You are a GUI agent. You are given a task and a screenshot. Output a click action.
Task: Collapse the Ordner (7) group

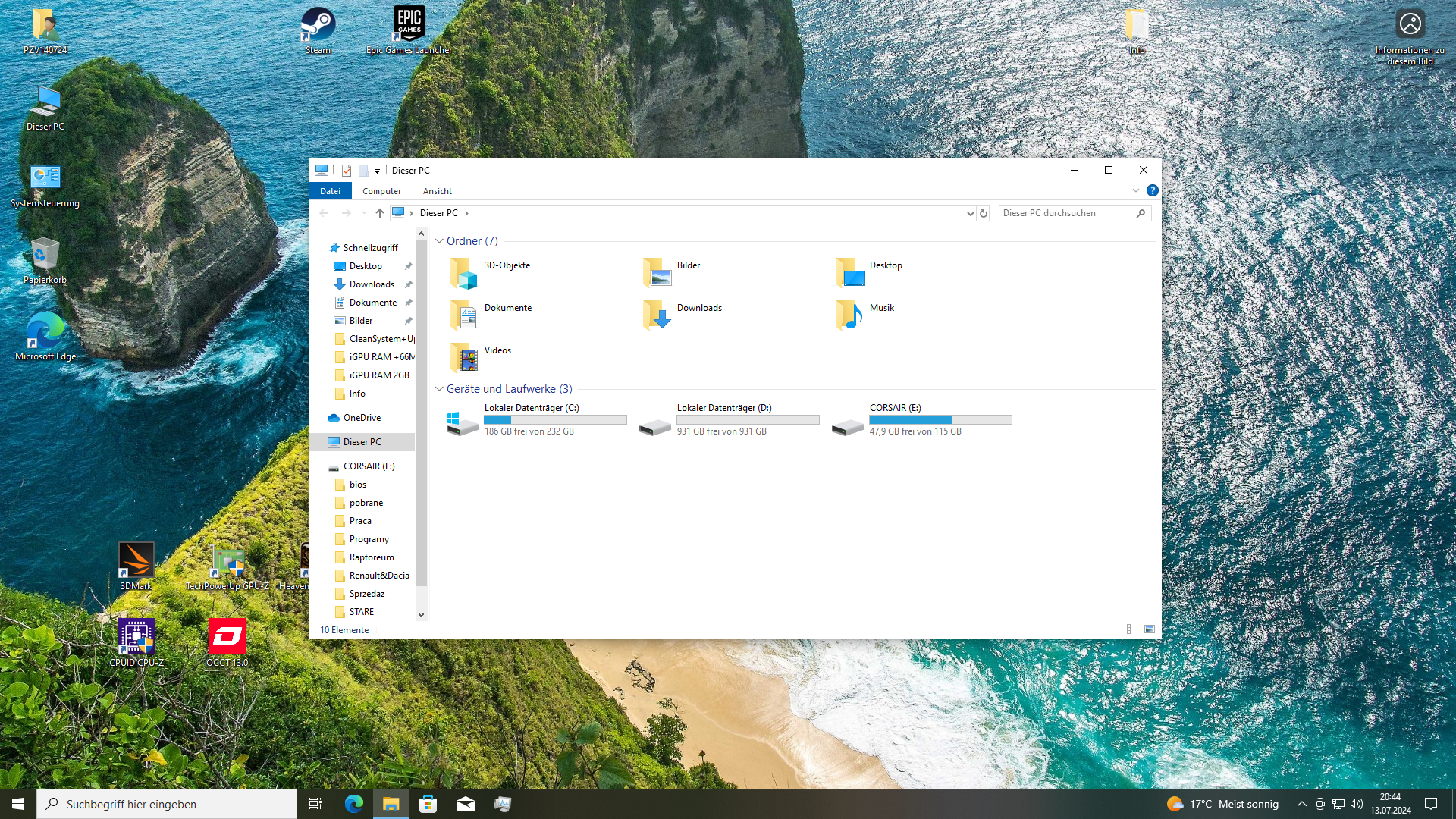pos(439,241)
